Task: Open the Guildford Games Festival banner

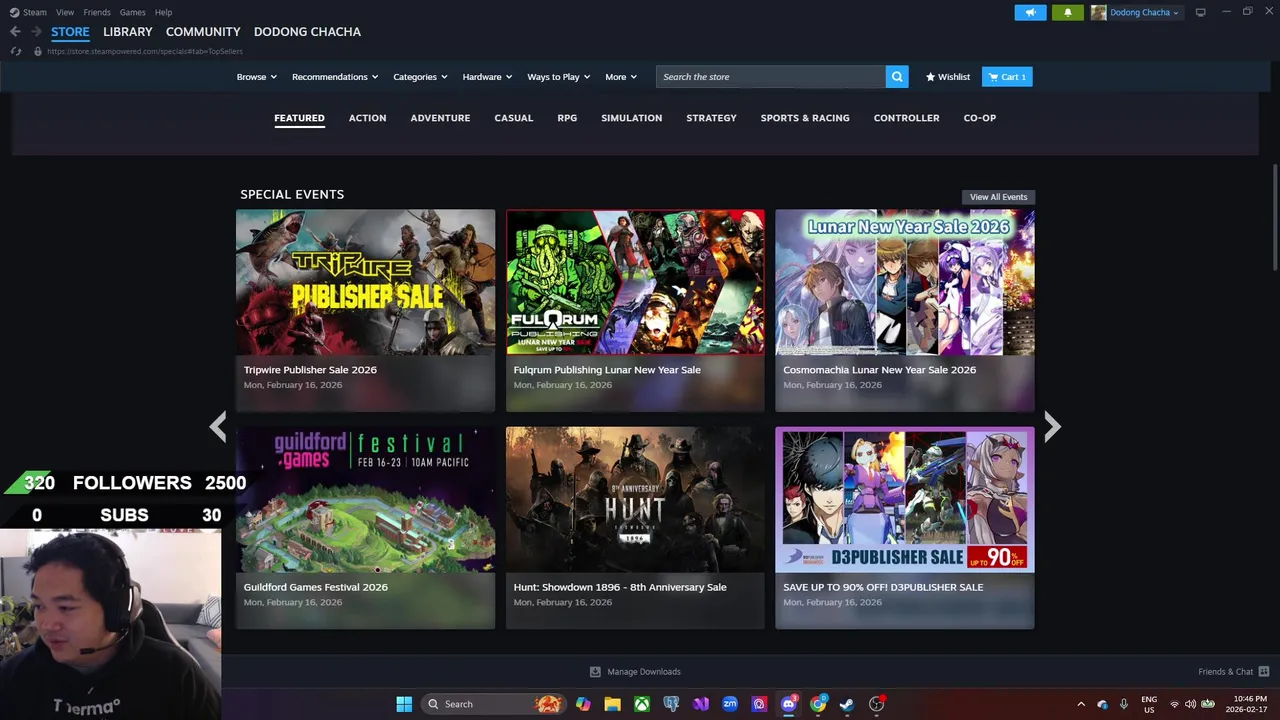Action: coord(365,528)
